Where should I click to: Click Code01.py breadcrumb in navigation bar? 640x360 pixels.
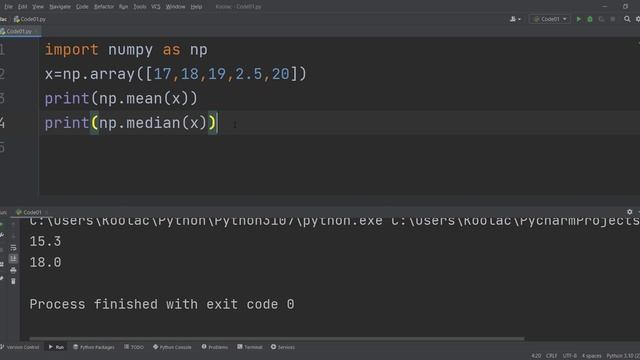30,19
